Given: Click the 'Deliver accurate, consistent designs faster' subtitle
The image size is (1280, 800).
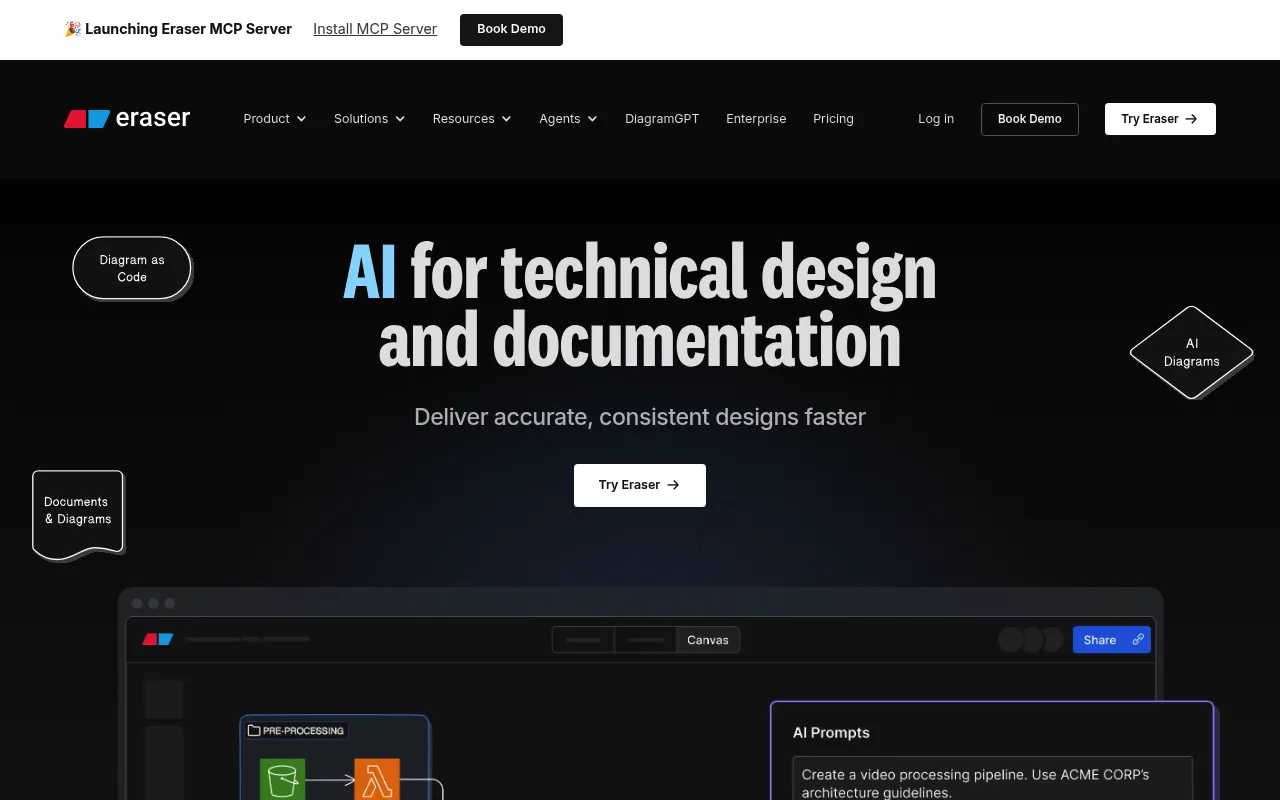Looking at the screenshot, I should [x=640, y=417].
